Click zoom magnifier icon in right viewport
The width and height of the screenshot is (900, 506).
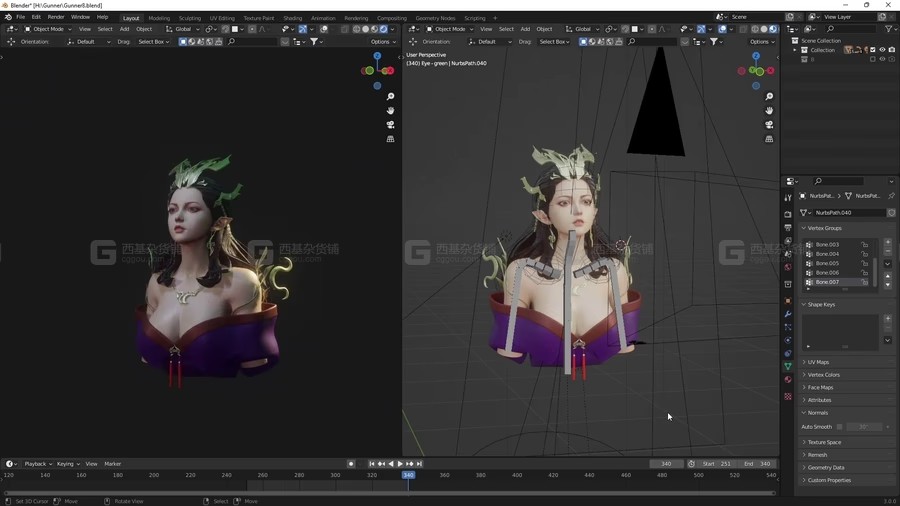point(769,96)
